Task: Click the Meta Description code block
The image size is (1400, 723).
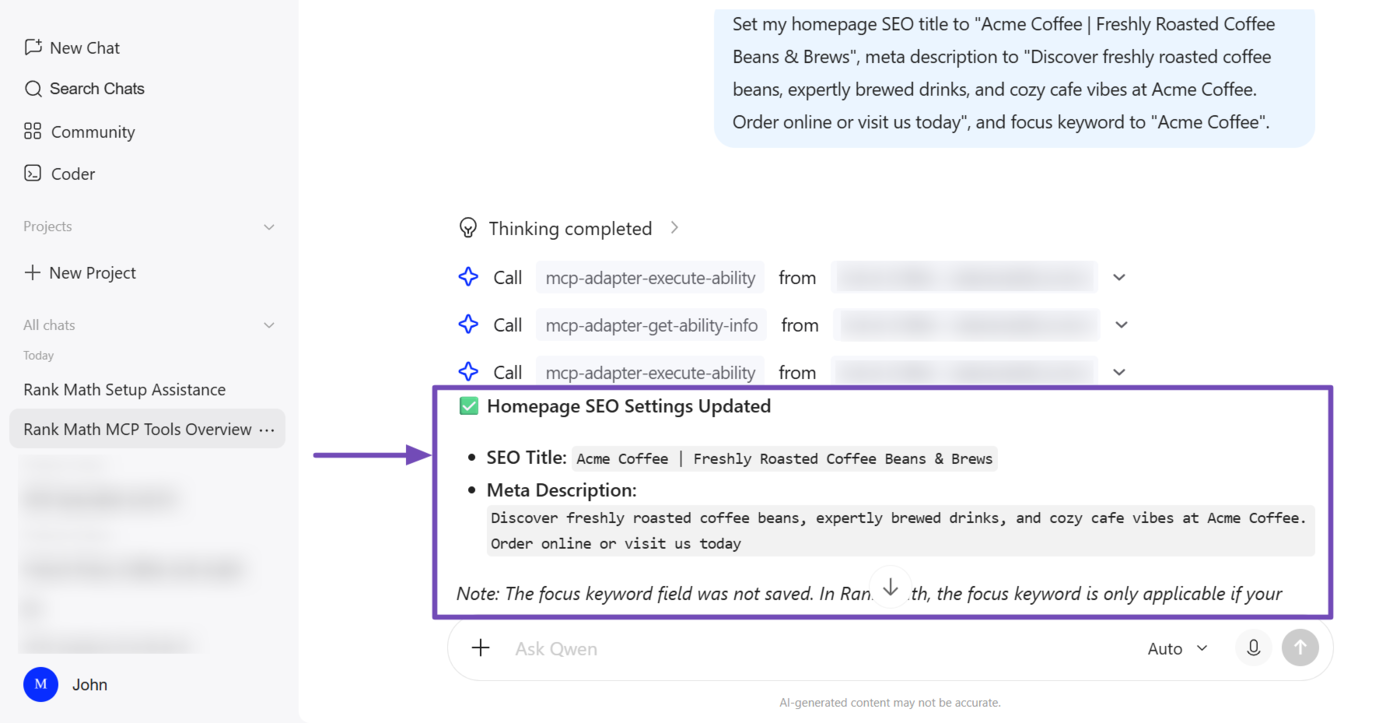Action: [900, 531]
